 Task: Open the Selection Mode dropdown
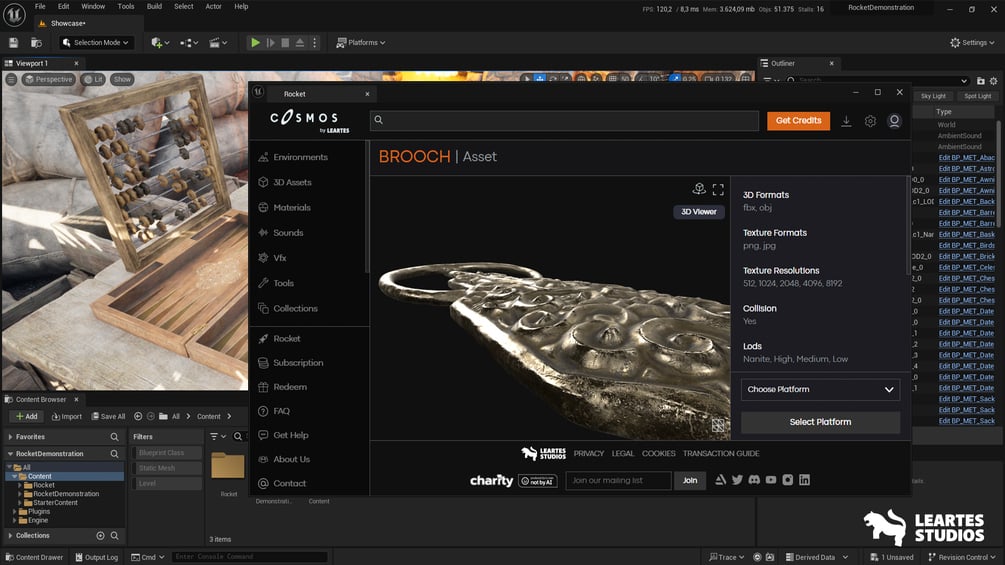(97, 42)
